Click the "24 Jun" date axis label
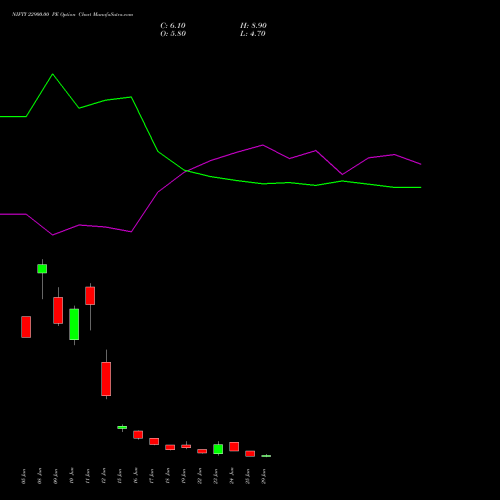This screenshot has width=500, height=500. [231, 476]
